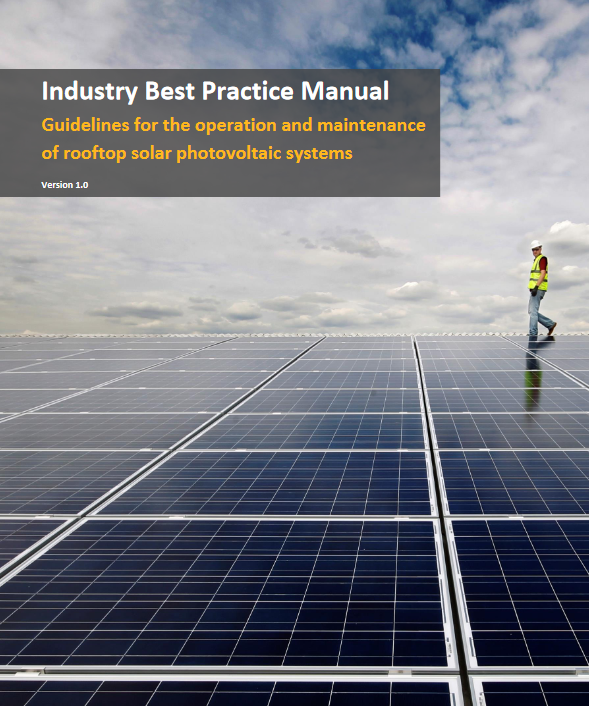
Task: Click the Version 1.0 text
Action: pos(64,185)
